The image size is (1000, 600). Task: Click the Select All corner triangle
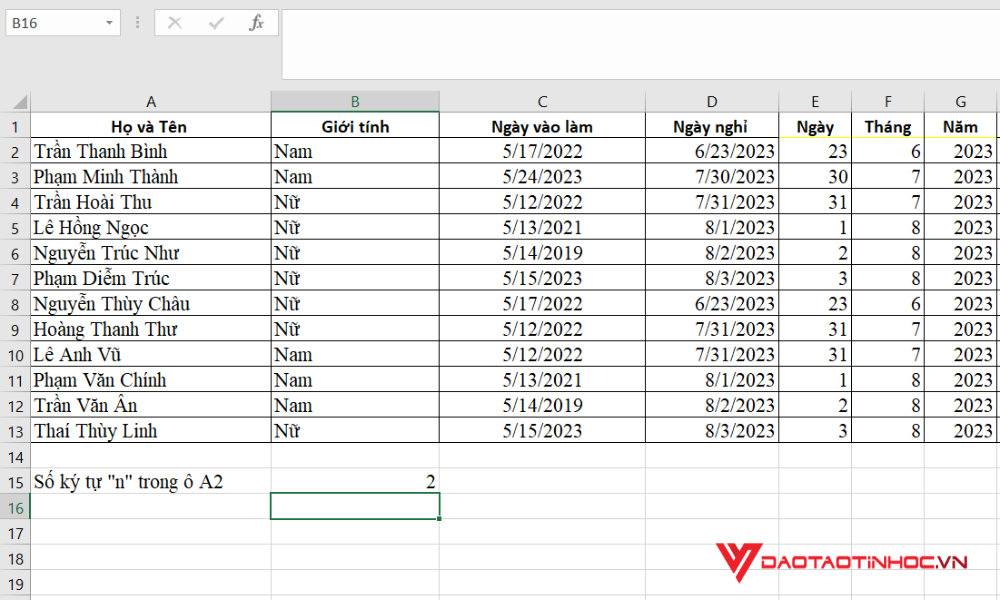tap(20, 102)
